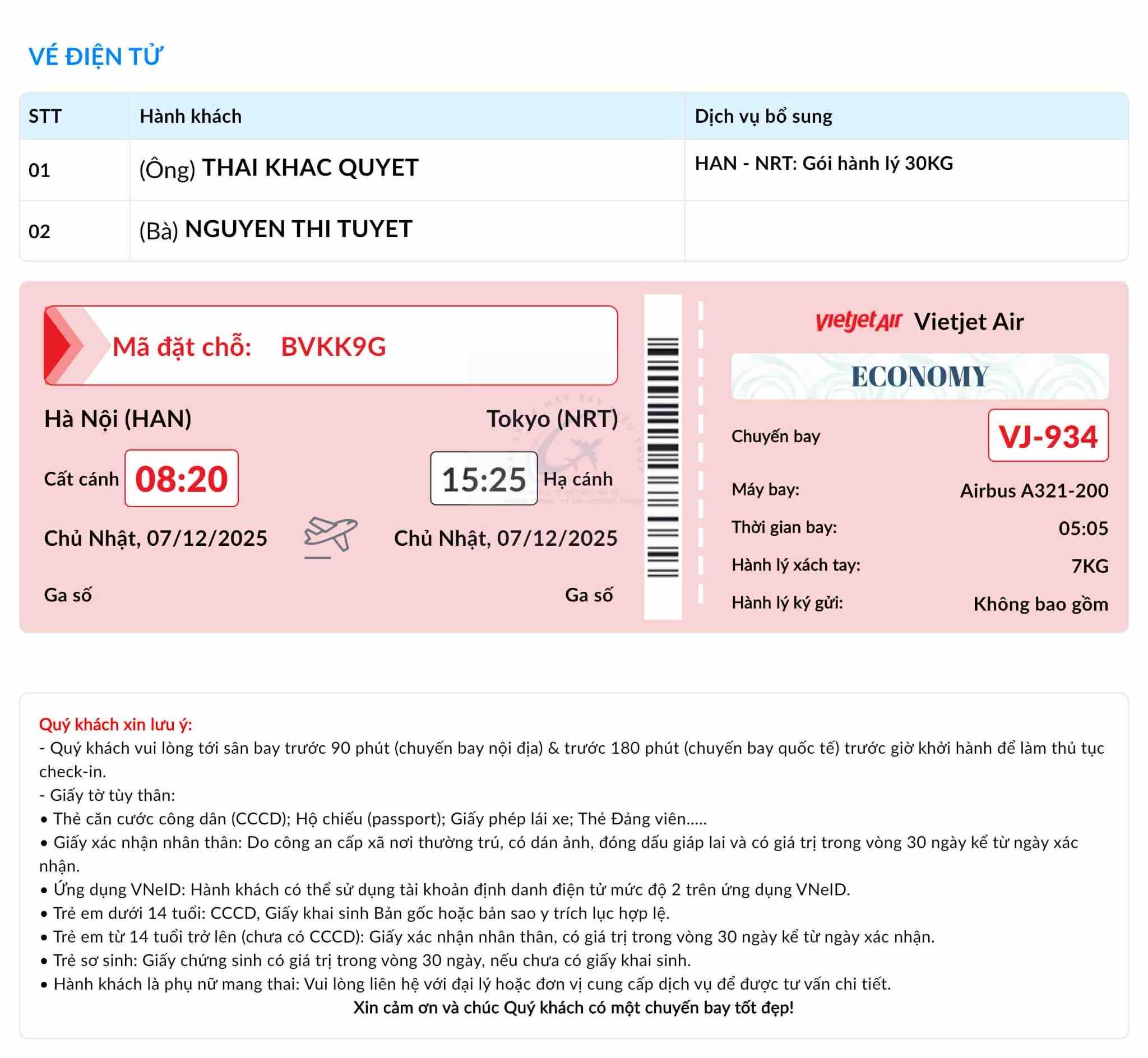Screen dimensions: 1148x1058
Task: Click the 08:20 departure time box
Action: pyautogui.click(x=182, y=479)
